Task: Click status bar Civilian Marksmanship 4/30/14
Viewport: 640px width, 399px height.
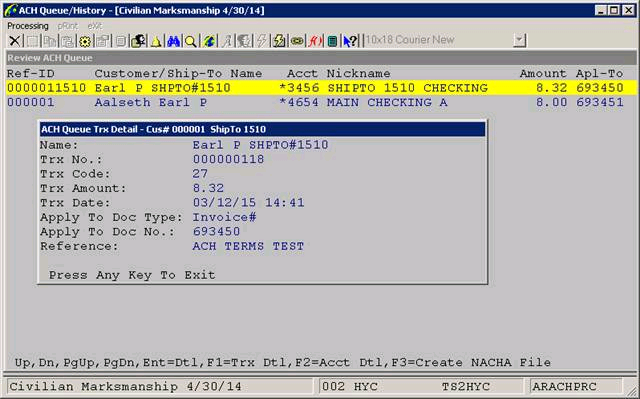Action: (x=125, y=386)
